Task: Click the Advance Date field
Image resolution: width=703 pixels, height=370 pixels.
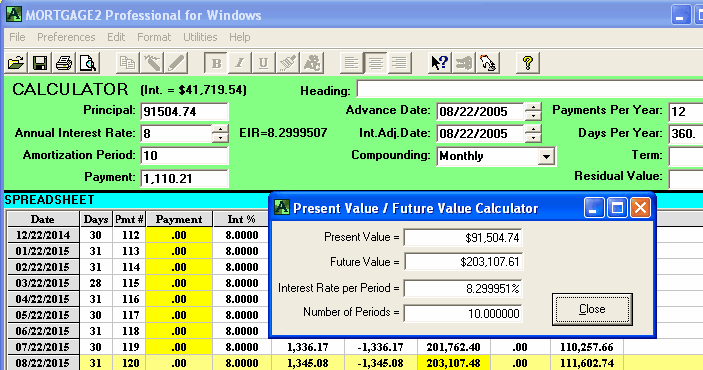Action: (480, 112)
